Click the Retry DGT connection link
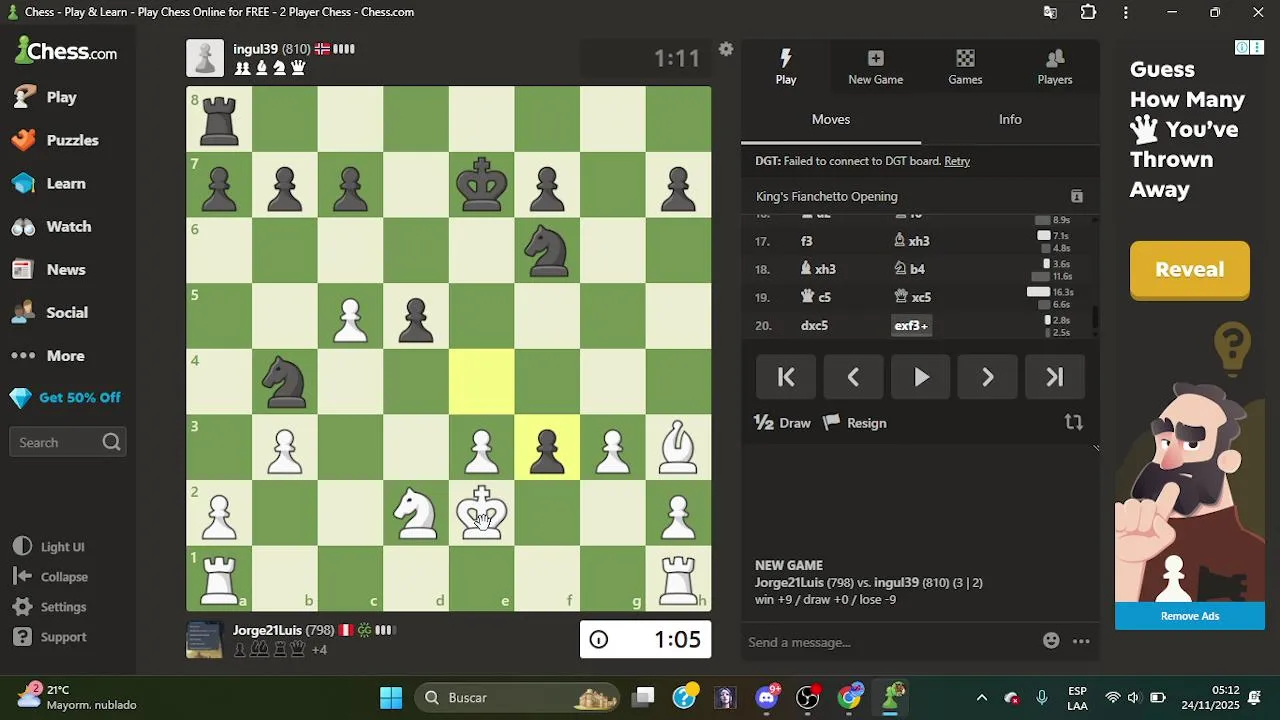Image resolution: width=1280 pixels, height=720 pixels. tap(957, 161)
